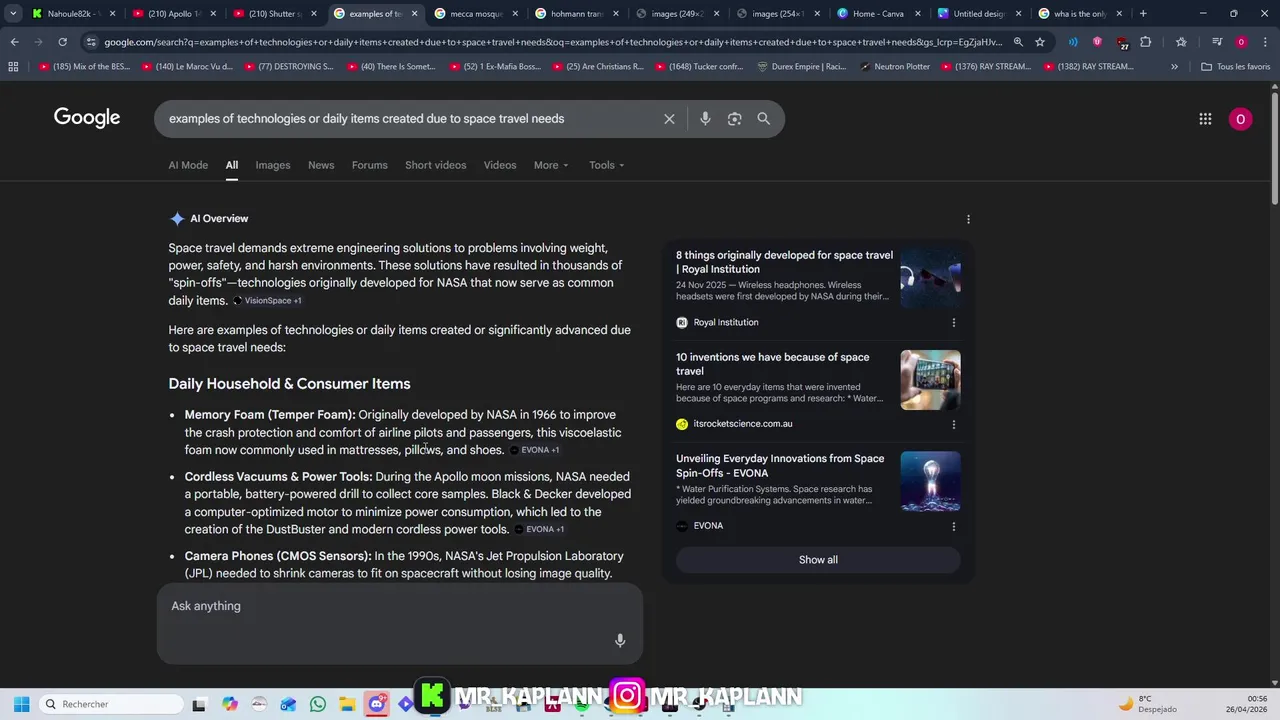Switch to AI Mode tab
This screenshot has height=720, width=1280.
pyautogui.click(x=188, y=165)
